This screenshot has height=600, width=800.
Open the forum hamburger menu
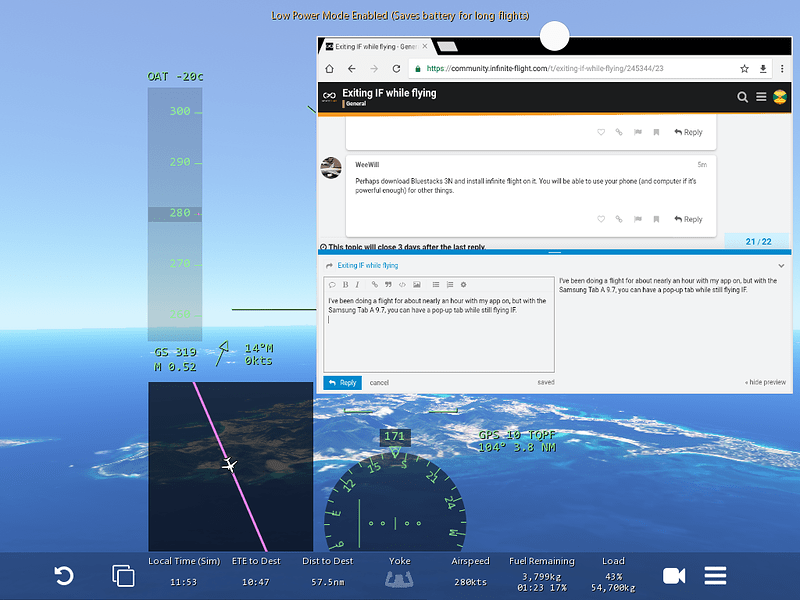(x=761, y=96)
